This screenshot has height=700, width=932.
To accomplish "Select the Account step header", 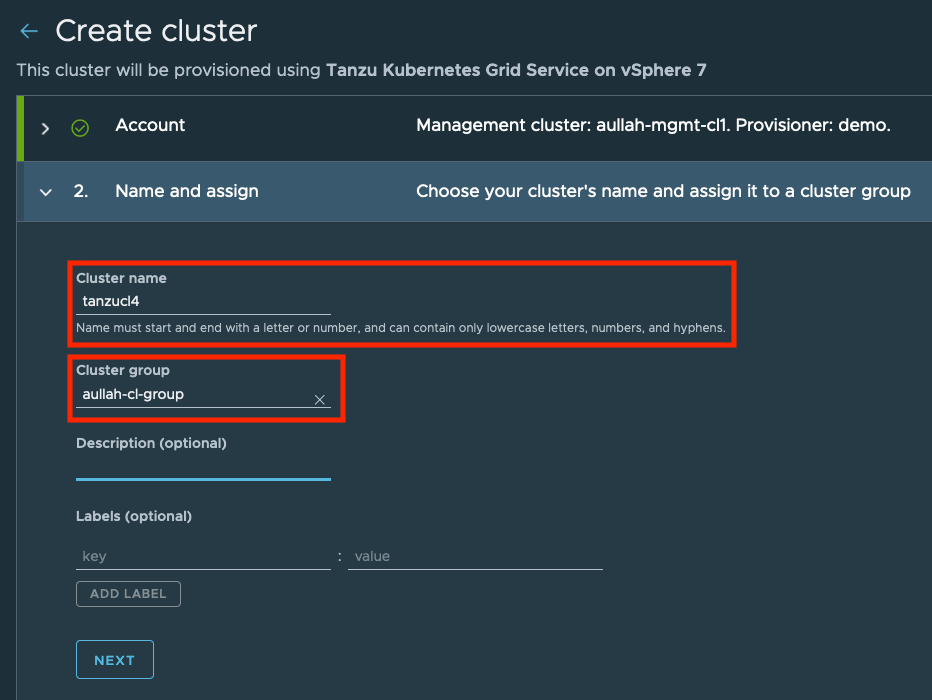I will coord(150,126).
